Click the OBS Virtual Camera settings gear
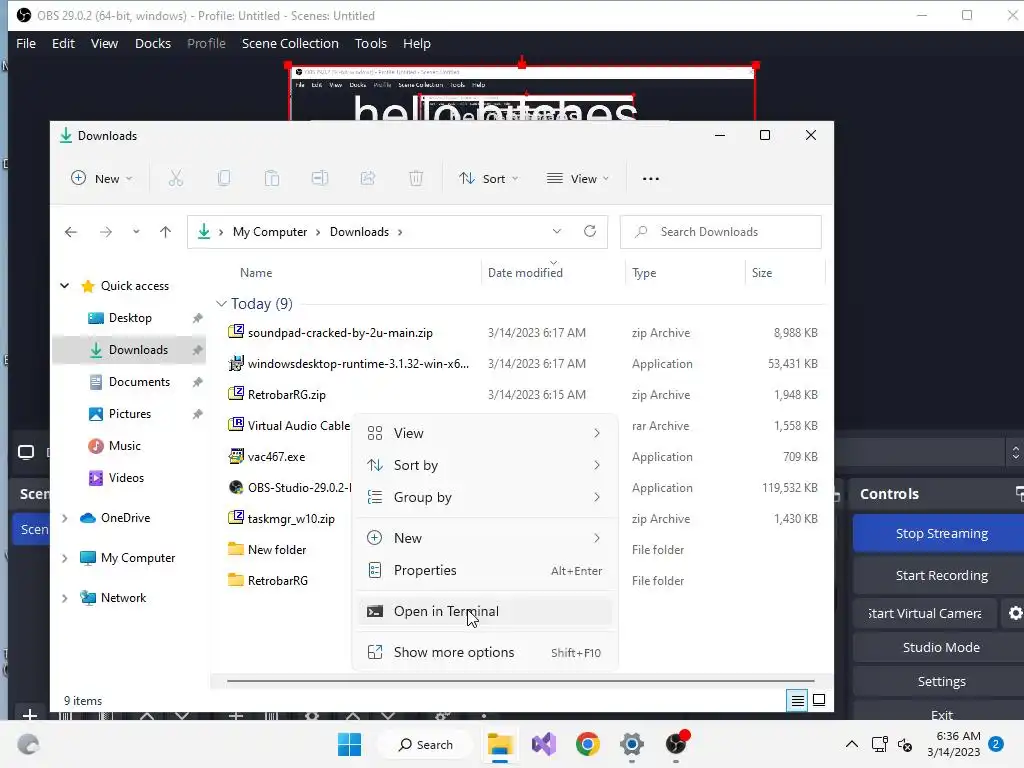The height and width of the screenshot is (768, 1024). [1015, 613]
